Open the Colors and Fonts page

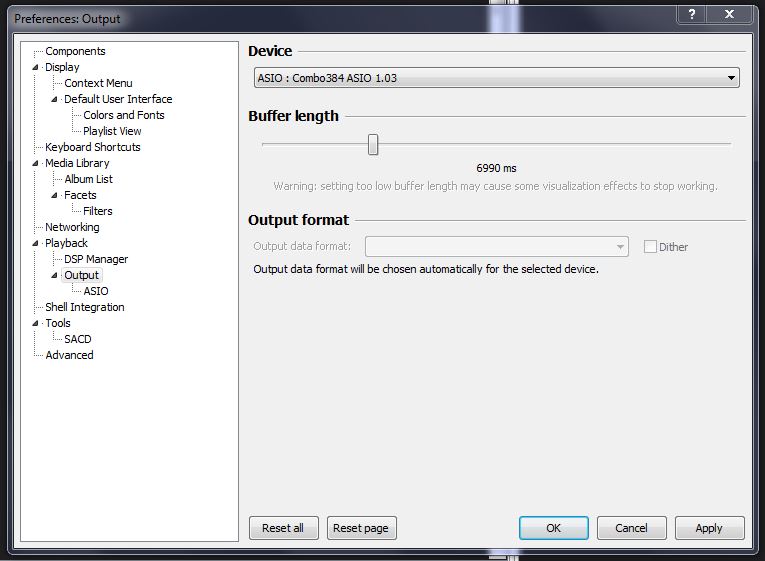(123, 116)
